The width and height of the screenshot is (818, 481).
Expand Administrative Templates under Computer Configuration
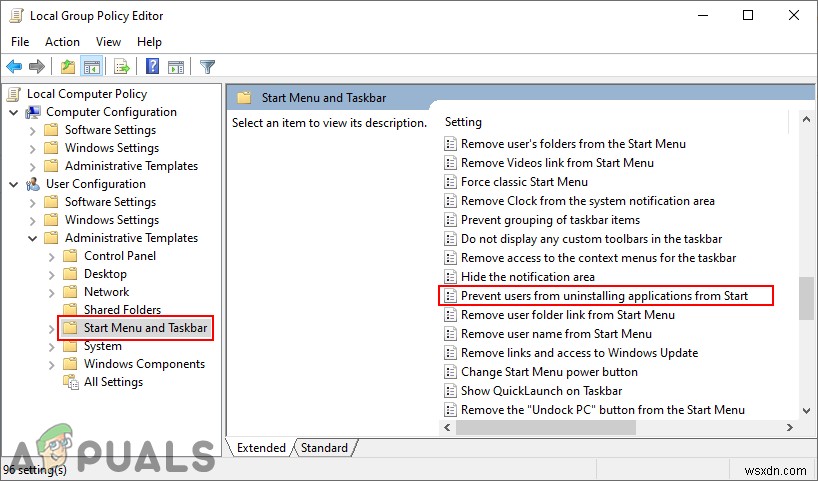click(x=32, y=166)
